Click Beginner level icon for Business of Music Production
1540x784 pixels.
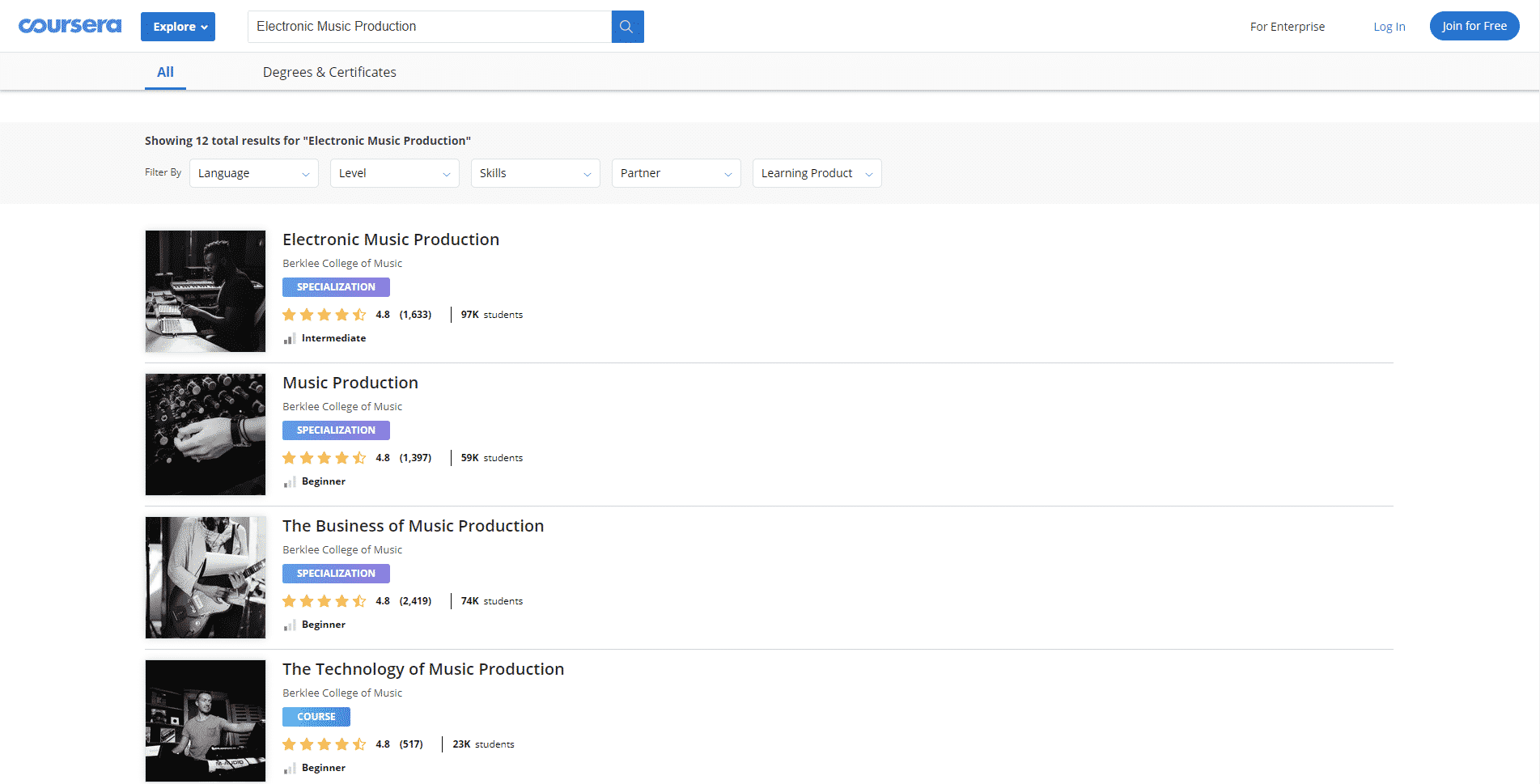289,625
